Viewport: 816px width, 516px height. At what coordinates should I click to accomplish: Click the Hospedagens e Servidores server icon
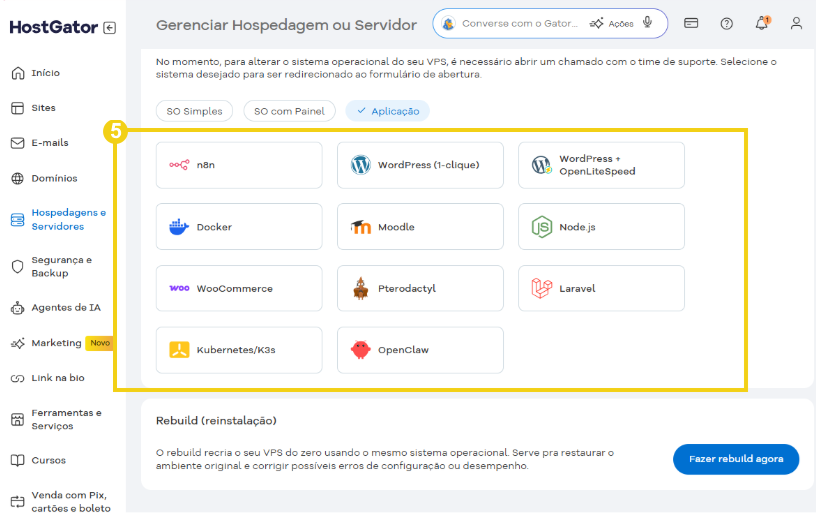click(x=18, y=220)
